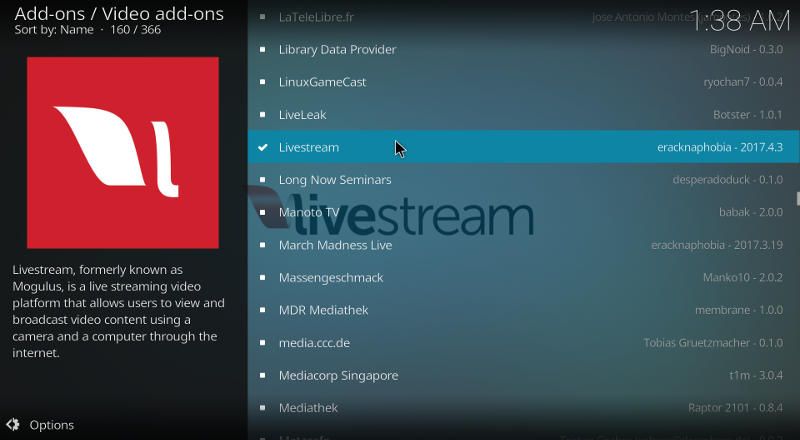800x440 pixels.
Task: Select the LinuxGameCast add-on
Action: click(x=523, y=82)
